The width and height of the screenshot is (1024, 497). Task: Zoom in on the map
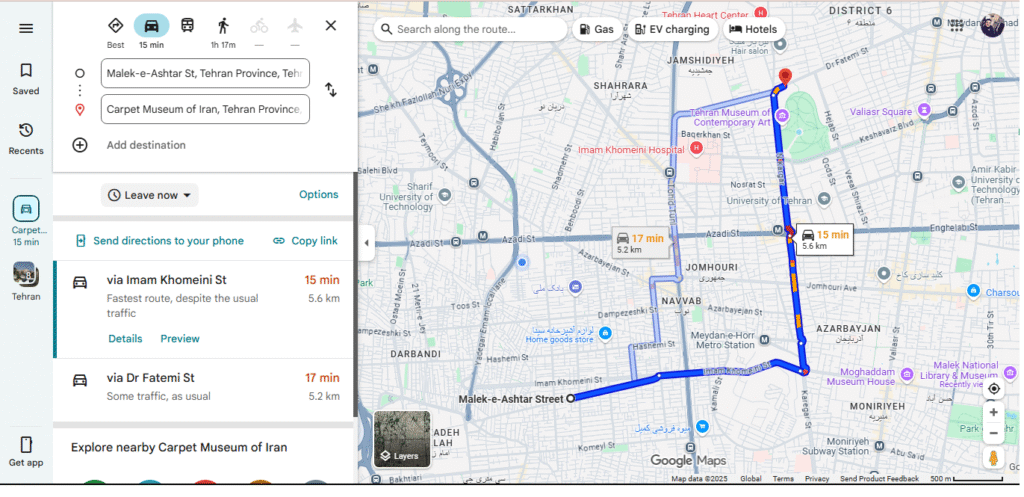click(x=993, y=412)
